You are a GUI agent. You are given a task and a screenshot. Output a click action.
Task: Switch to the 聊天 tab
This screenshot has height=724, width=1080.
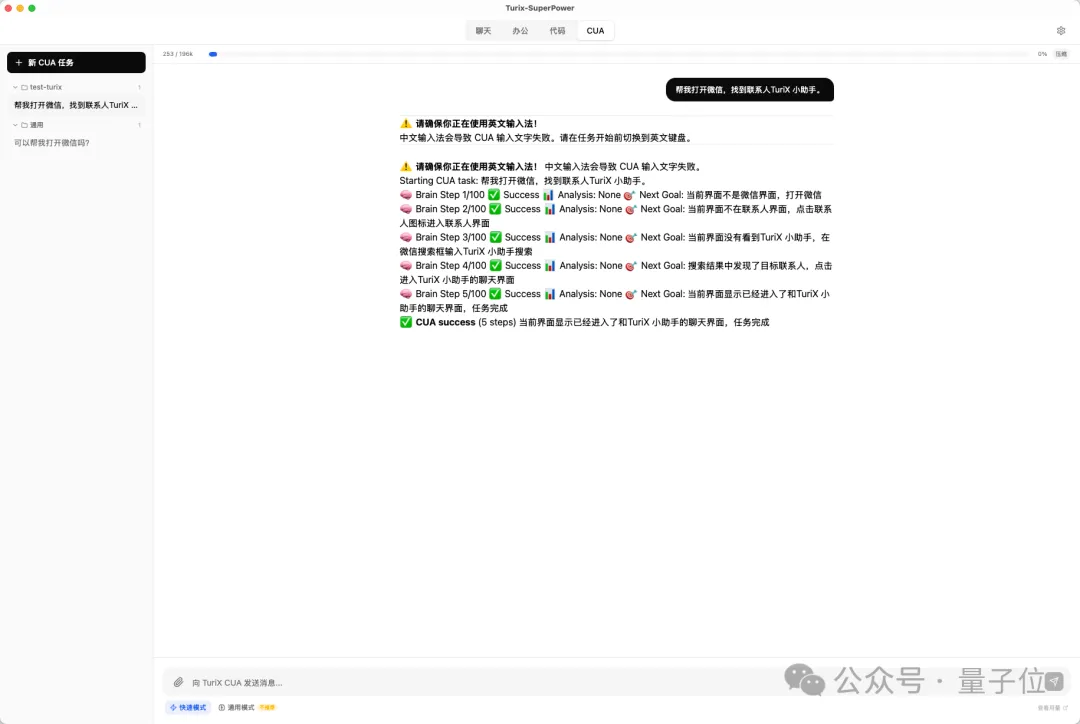tap(483, 31)
